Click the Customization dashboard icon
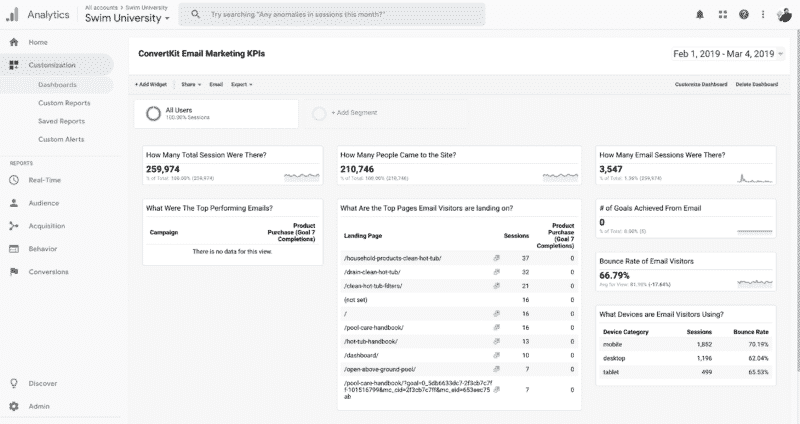 [14, 65]
